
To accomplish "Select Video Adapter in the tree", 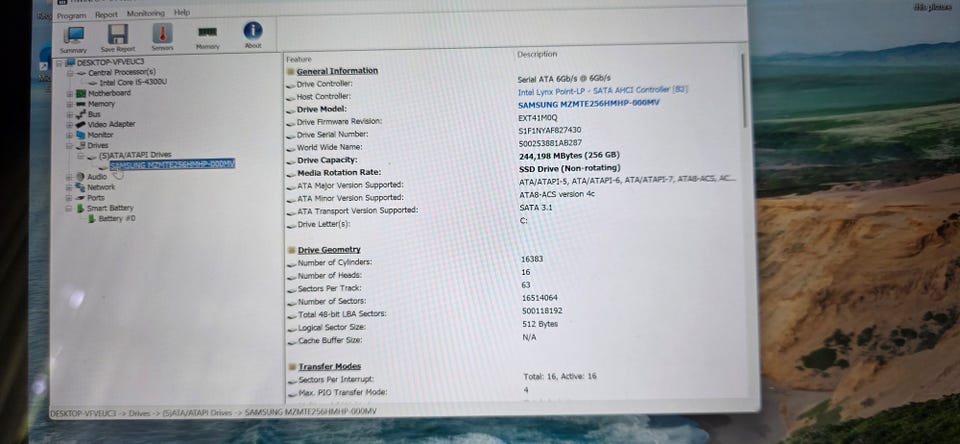I will coord(111,124).
